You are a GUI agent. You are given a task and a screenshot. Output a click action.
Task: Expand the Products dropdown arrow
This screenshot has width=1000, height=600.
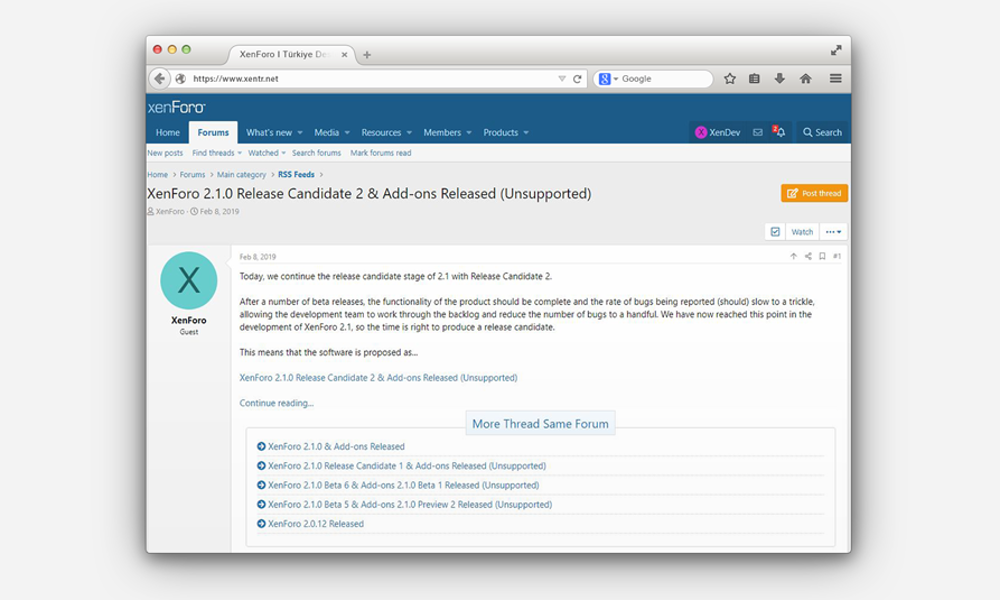526,133
